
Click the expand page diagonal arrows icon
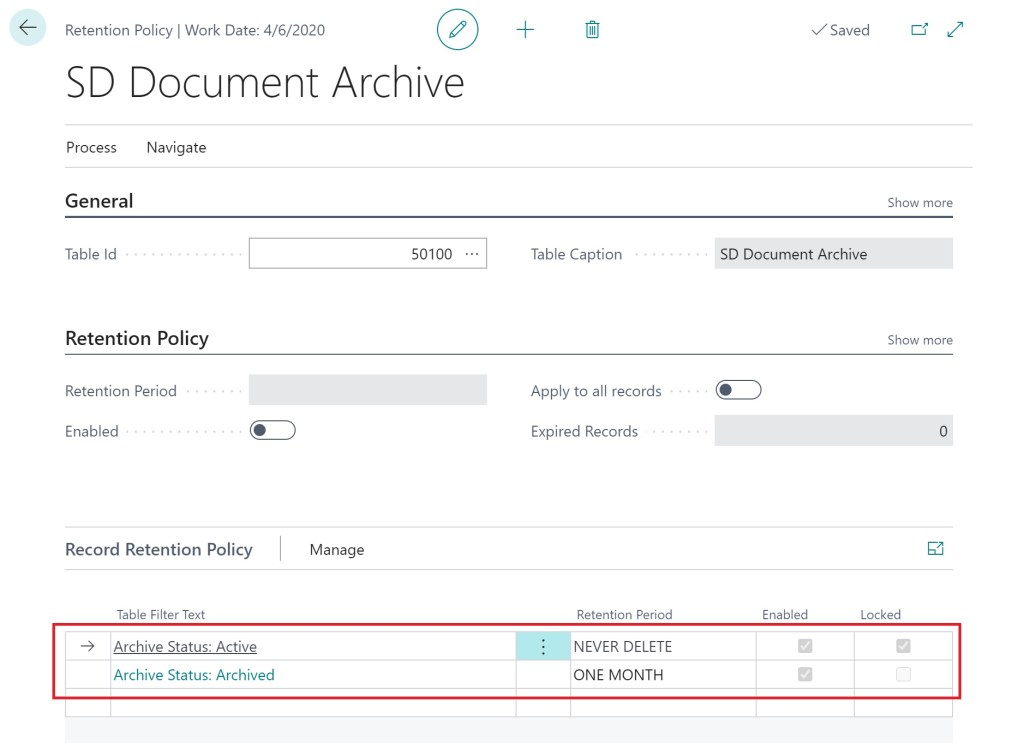pyautogui.click(x=955, y=30)
